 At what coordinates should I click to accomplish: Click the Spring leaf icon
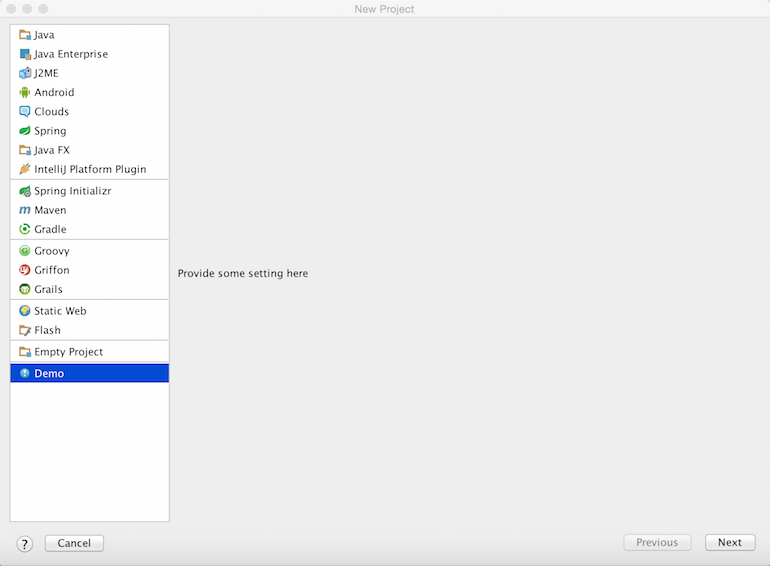tap(25, 131)
